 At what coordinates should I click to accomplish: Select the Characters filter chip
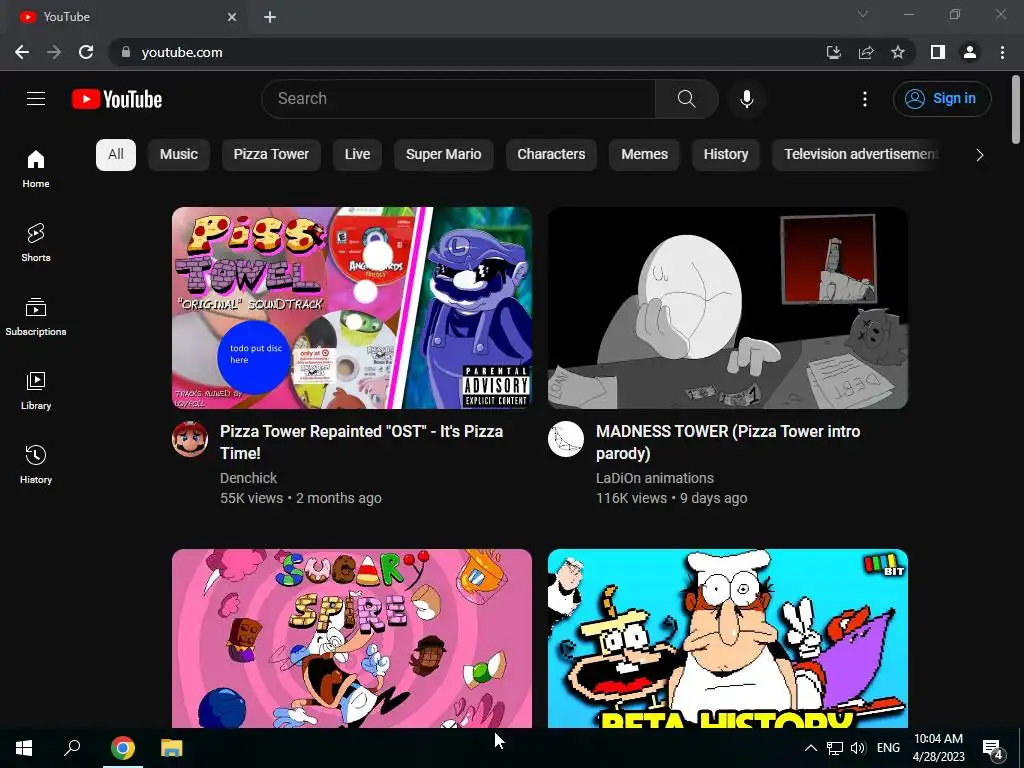click(551, 155)
